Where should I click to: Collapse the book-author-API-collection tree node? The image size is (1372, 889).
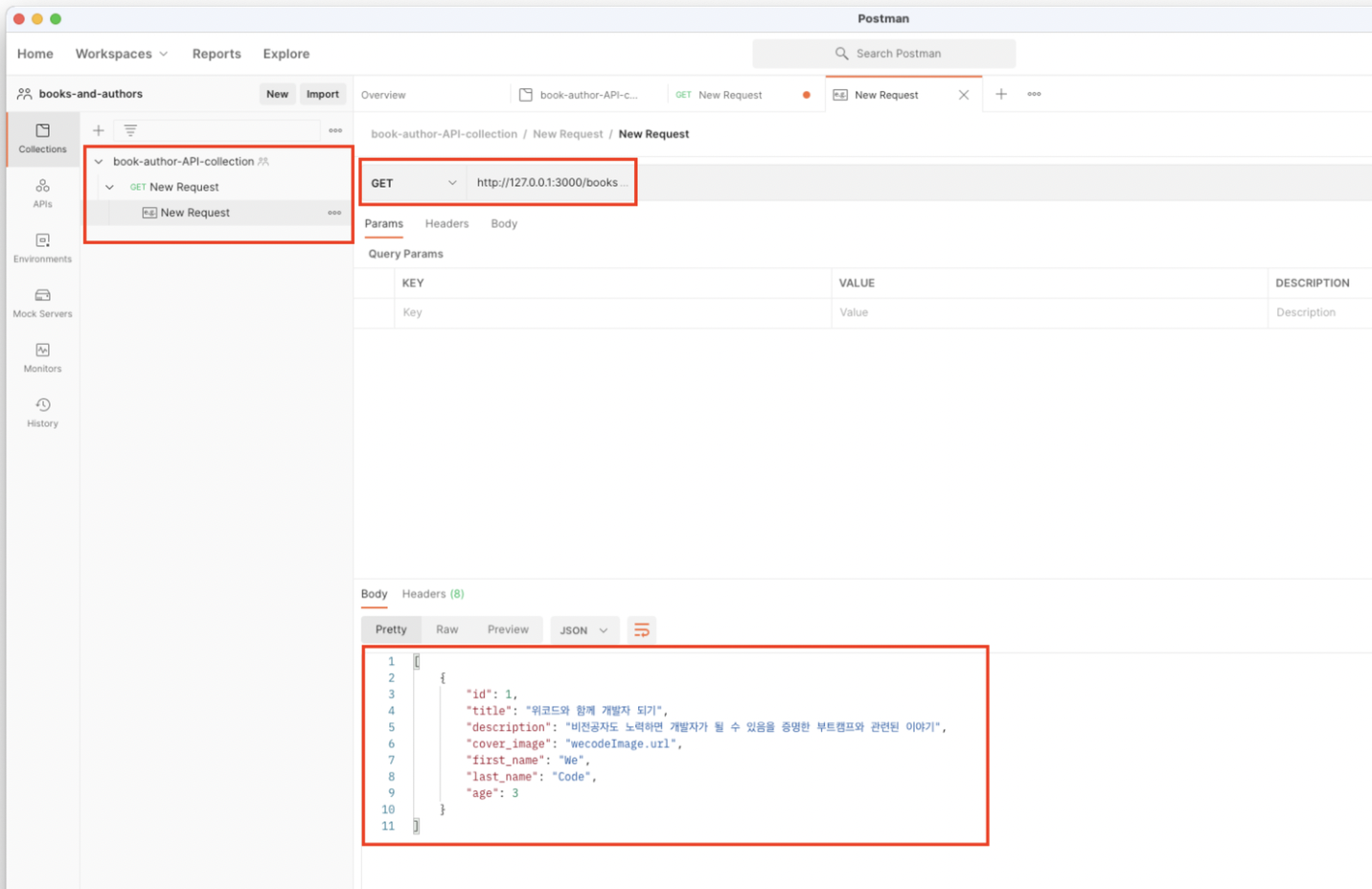tap(98, 162)
